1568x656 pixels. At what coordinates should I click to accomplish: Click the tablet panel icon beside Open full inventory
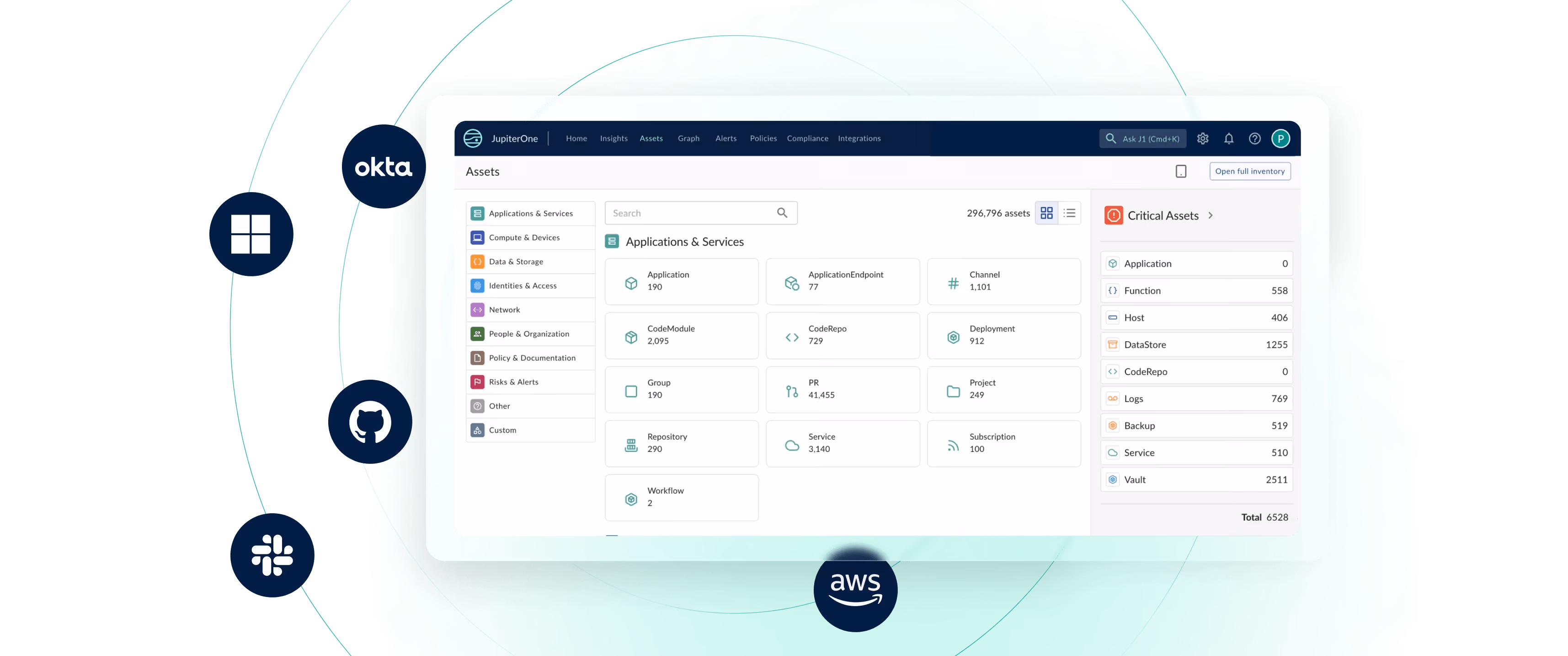pos(1181,171)
